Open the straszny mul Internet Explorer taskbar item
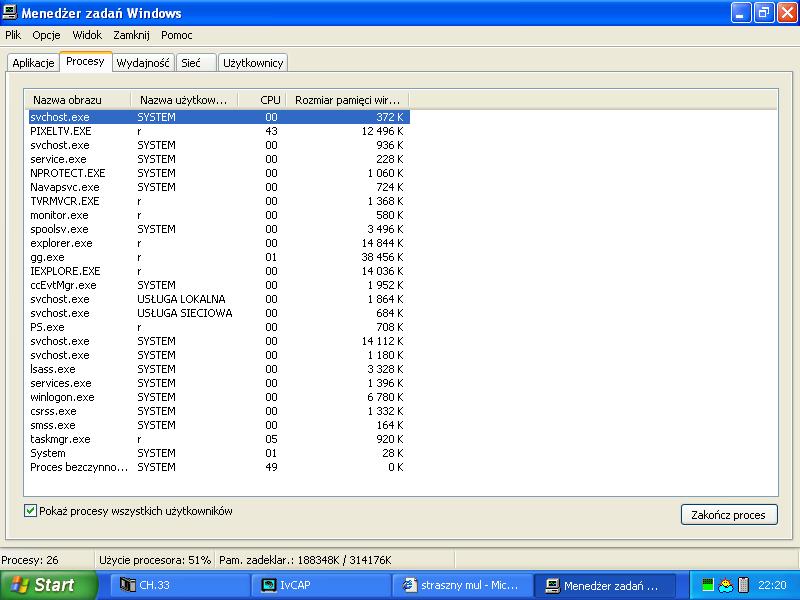 tap(462, 585)
